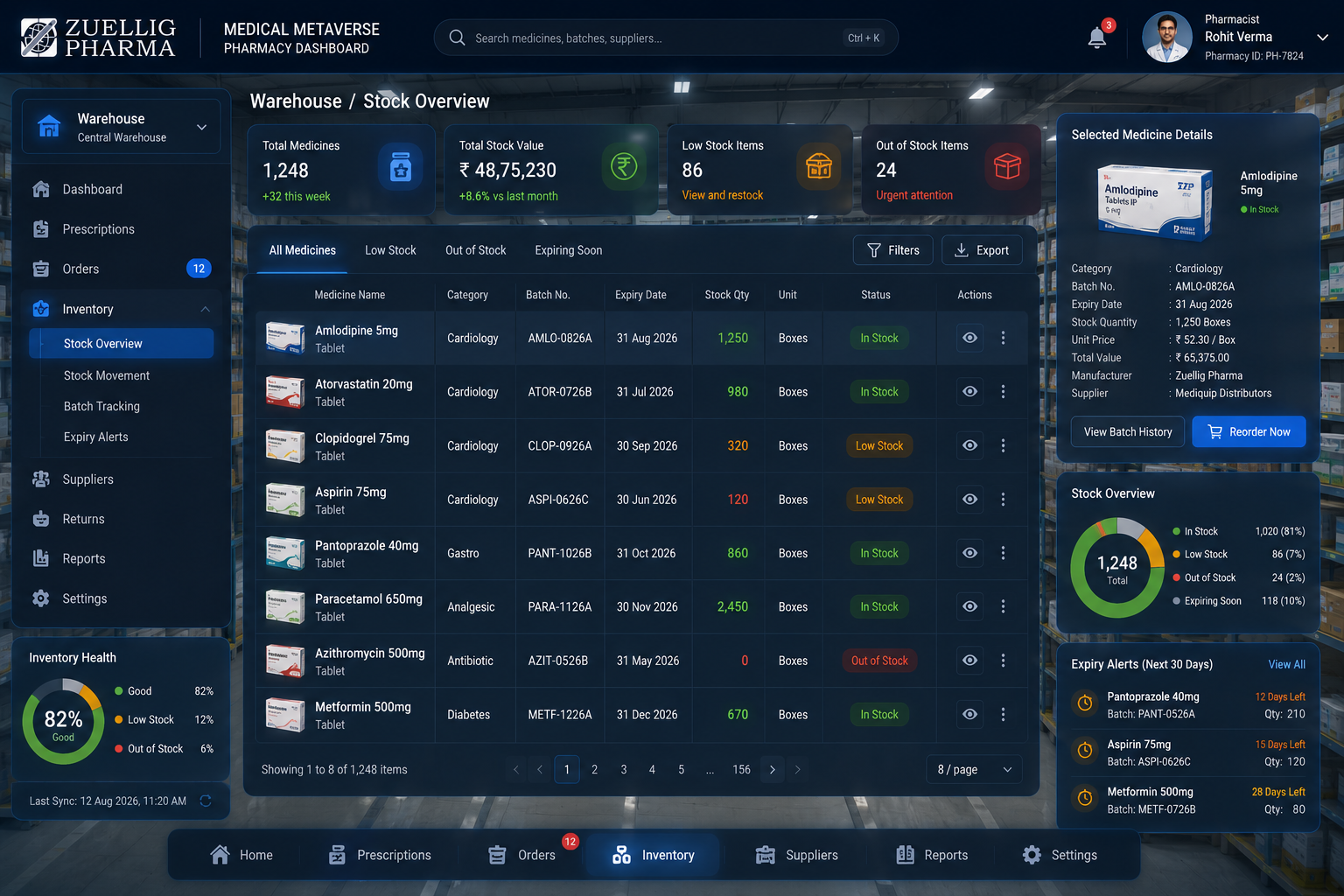1344x896 pixels.
Task: Open Suppliers in the bottom navigation bar
Action: tap(796, 855)
